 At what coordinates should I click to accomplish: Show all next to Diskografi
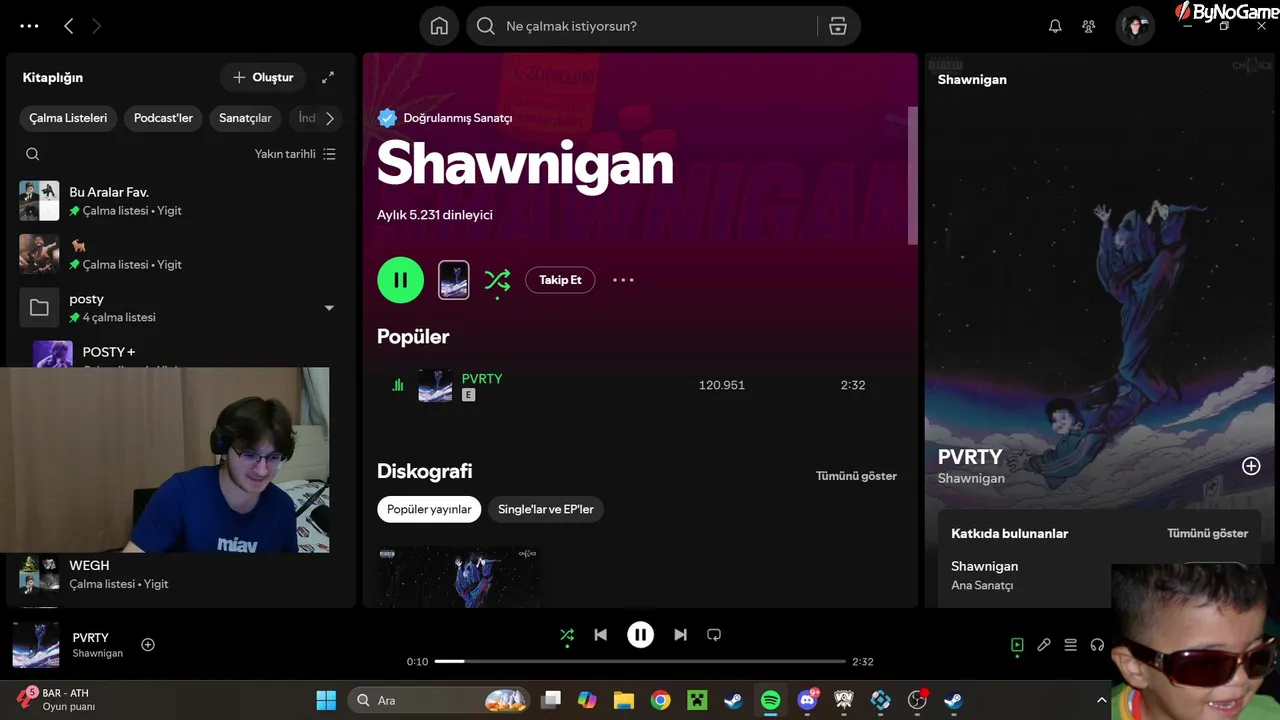tap(856, 476)
